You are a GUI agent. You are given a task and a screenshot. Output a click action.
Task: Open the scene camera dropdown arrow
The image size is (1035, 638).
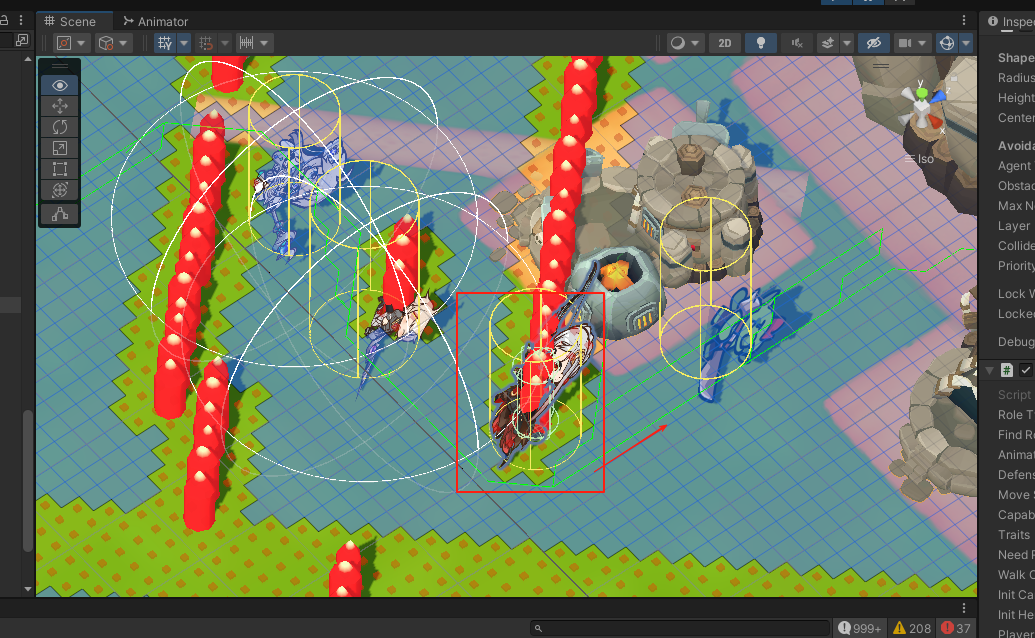click(922, 44)
